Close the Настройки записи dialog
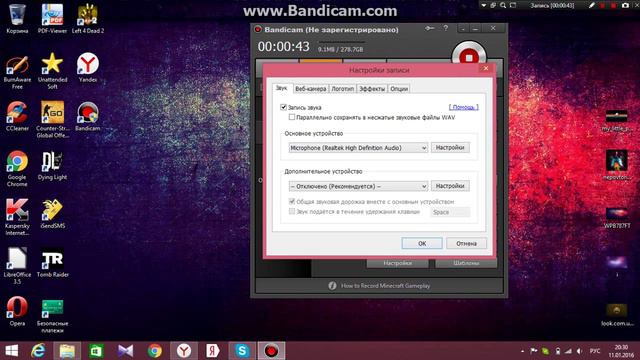The image size is (640, 360). click(486, 68)
